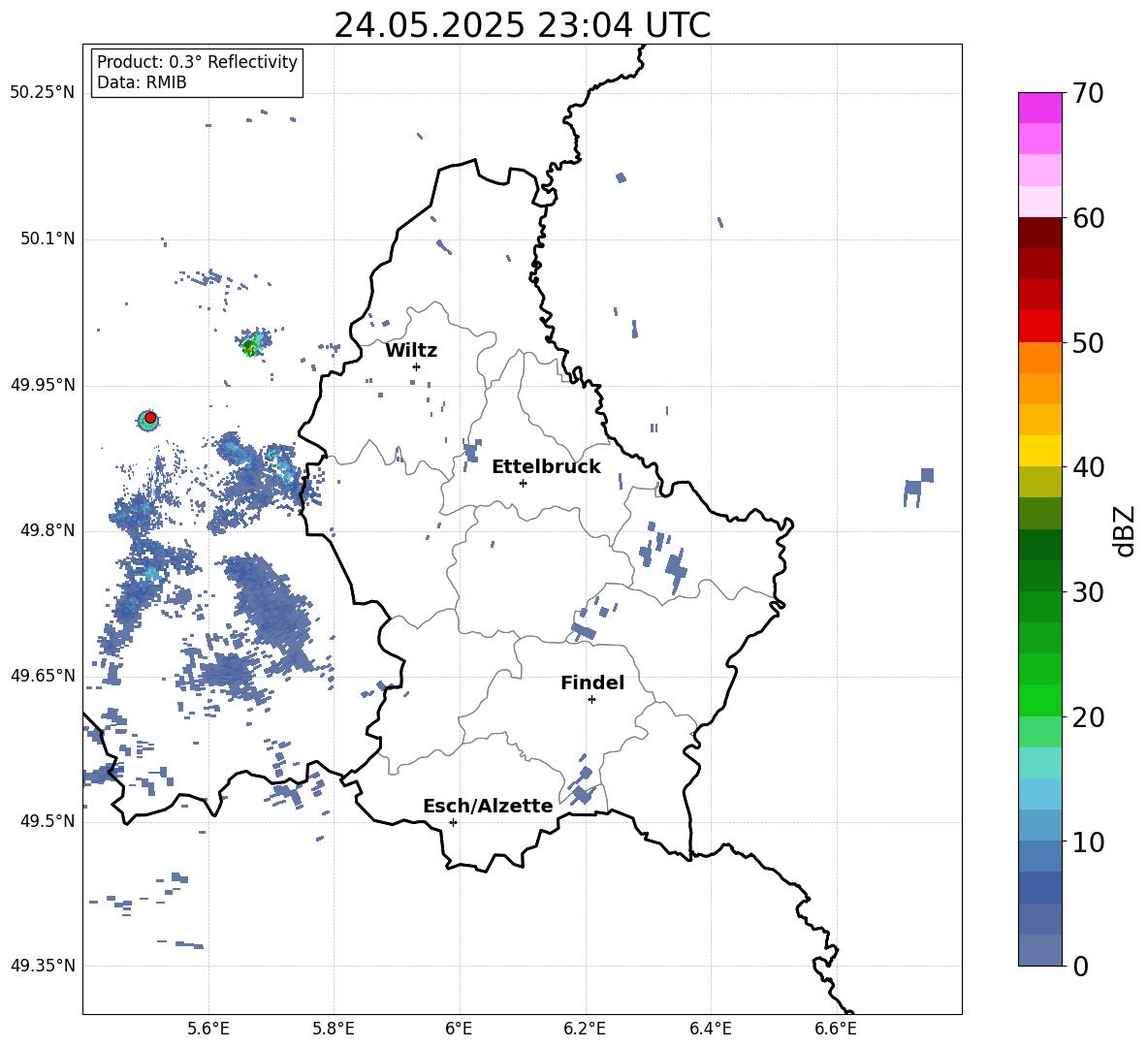Image resolution: width=1148 pixels, height=1048 pixels.
Task: Click the 50.25°N latitude label
Action: pyautogui.click(x=43, y=93)
